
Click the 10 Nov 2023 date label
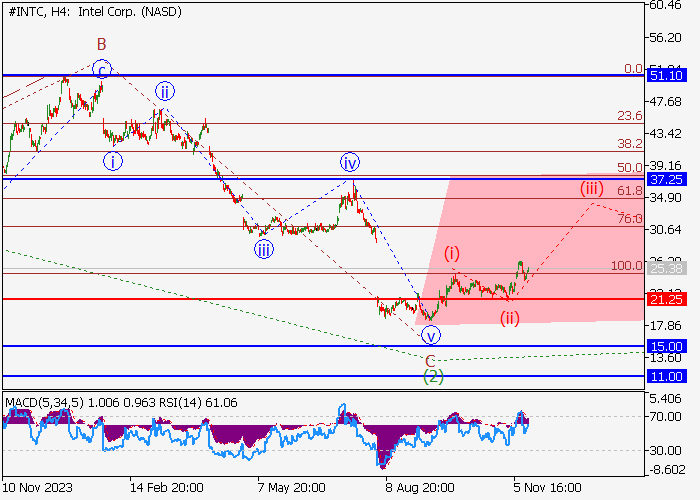[38, 487]
